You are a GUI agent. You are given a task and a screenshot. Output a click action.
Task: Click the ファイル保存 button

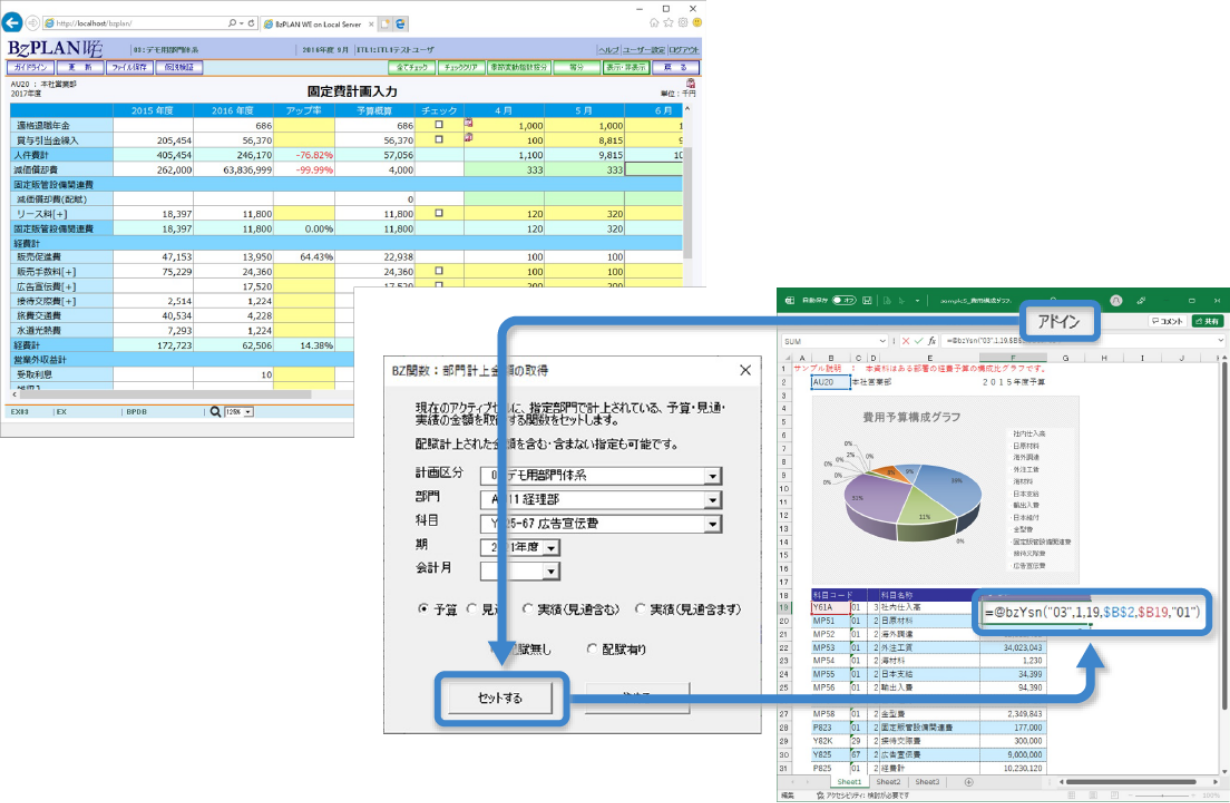[130, 68]
